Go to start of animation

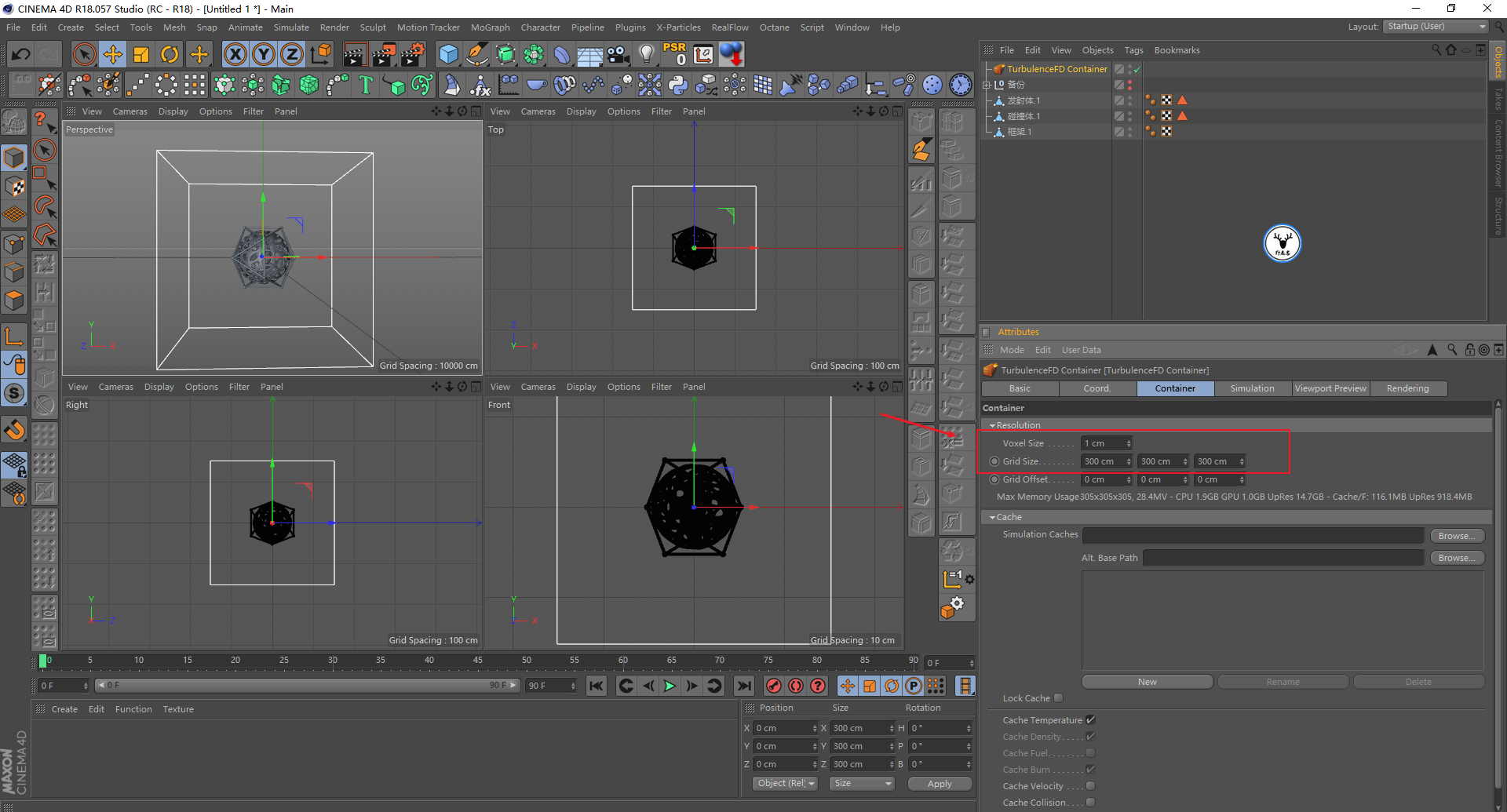[x=597, y=686]
